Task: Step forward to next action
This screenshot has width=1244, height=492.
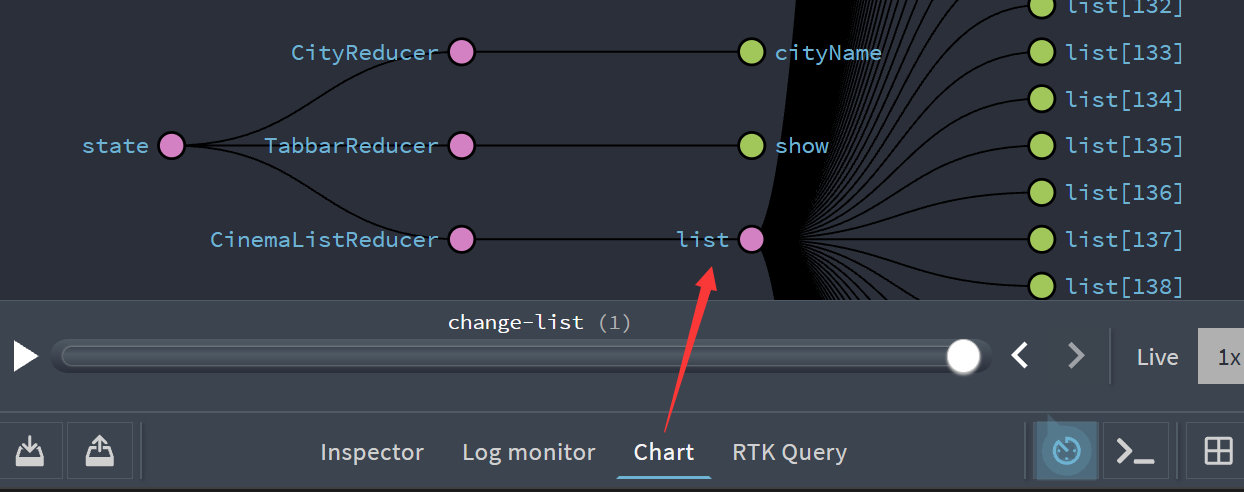Action: 1076,355
